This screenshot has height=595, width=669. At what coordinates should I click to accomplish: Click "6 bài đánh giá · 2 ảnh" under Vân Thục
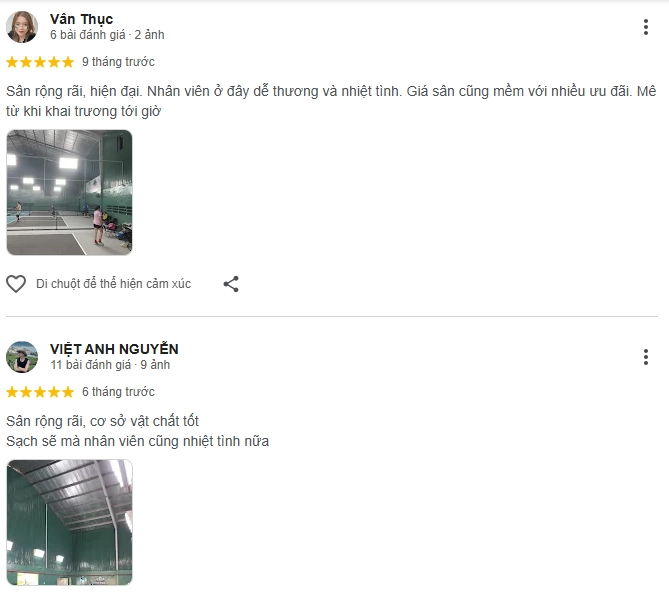107,35
